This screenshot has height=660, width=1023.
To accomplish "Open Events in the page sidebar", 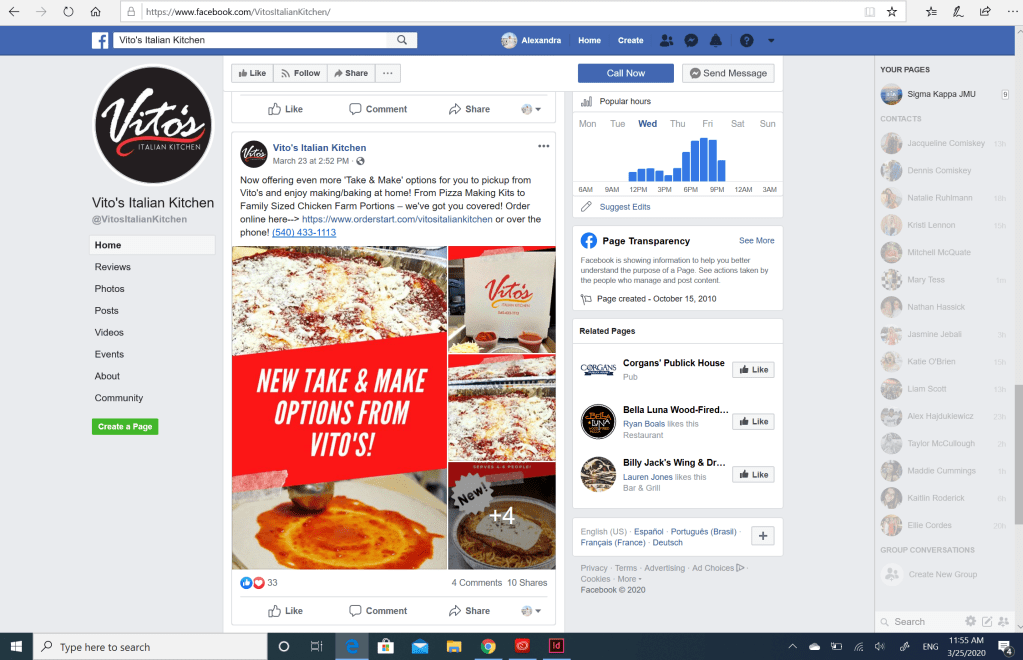I will pos(109,354).
